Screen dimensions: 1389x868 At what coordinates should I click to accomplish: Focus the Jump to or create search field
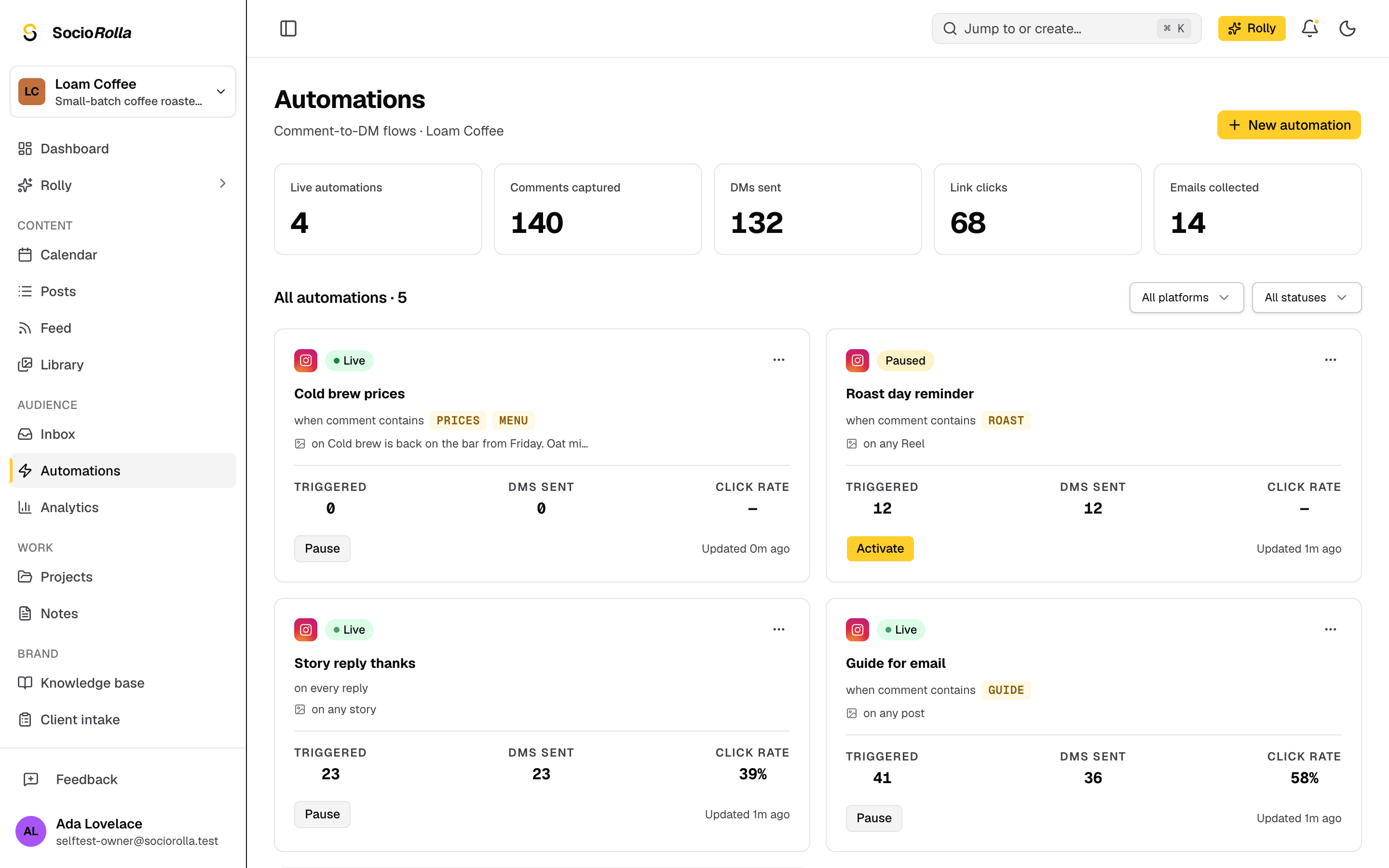pos(1066,29)
